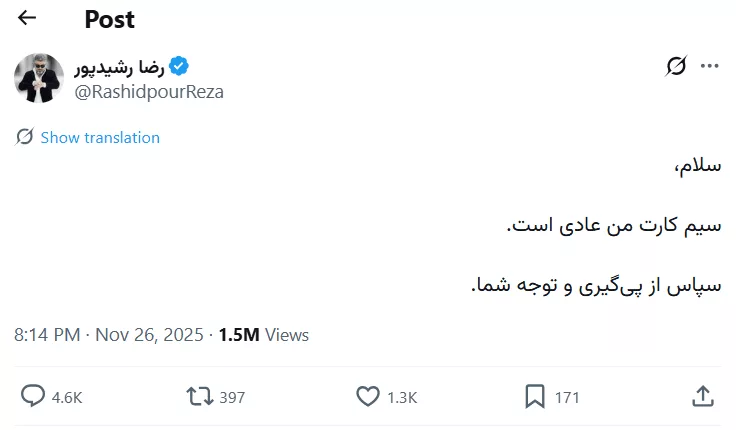Click the 171 bookmarks count

point(567,397)
